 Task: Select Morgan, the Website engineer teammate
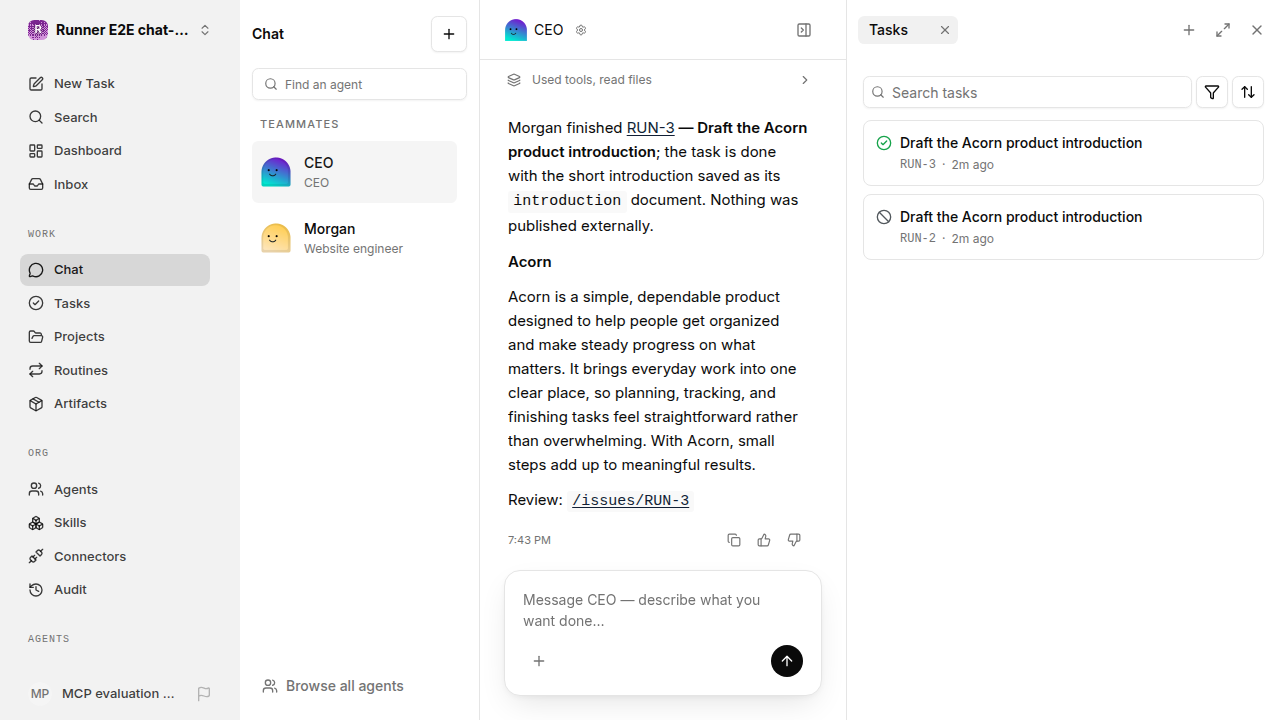coord(354,238)
